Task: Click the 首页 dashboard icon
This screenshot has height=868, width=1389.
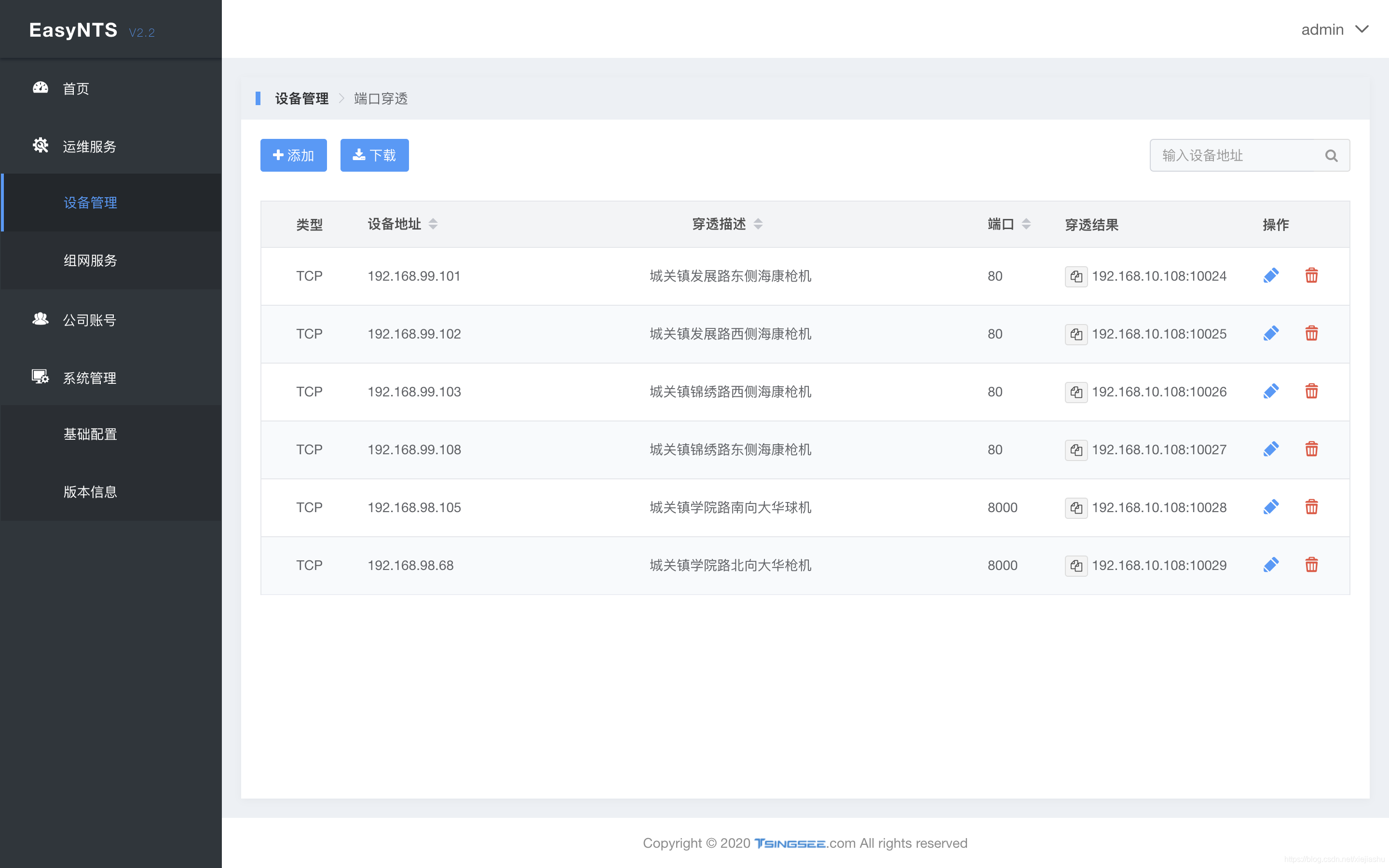Action: pyautogui.click(x=40, y=87)
